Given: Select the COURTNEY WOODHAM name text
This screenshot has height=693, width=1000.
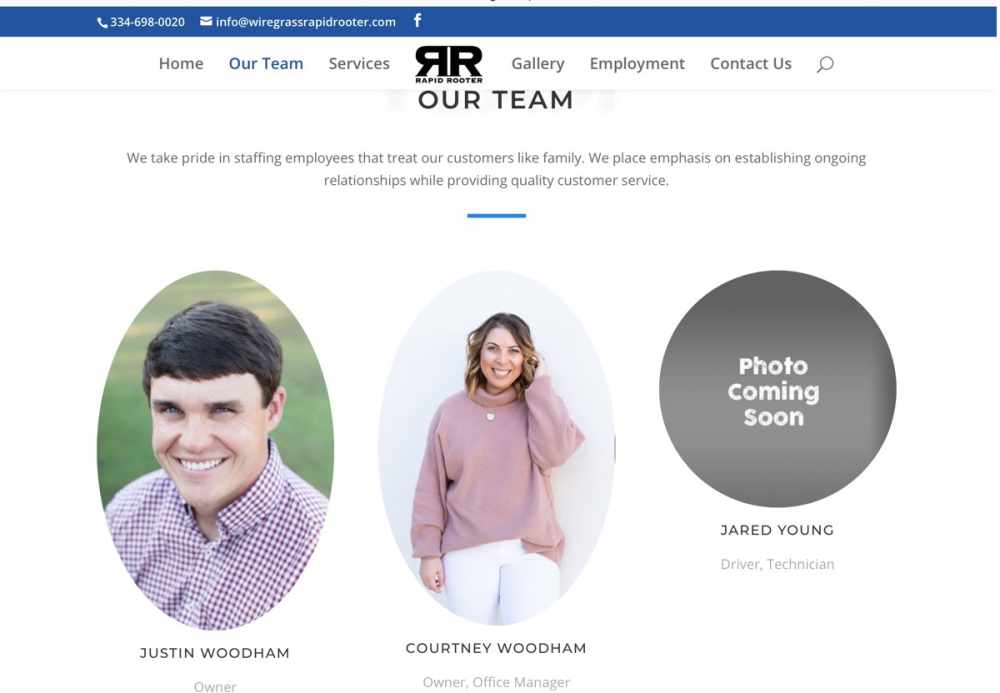Looking at the screenshot, I should [496, 648].
